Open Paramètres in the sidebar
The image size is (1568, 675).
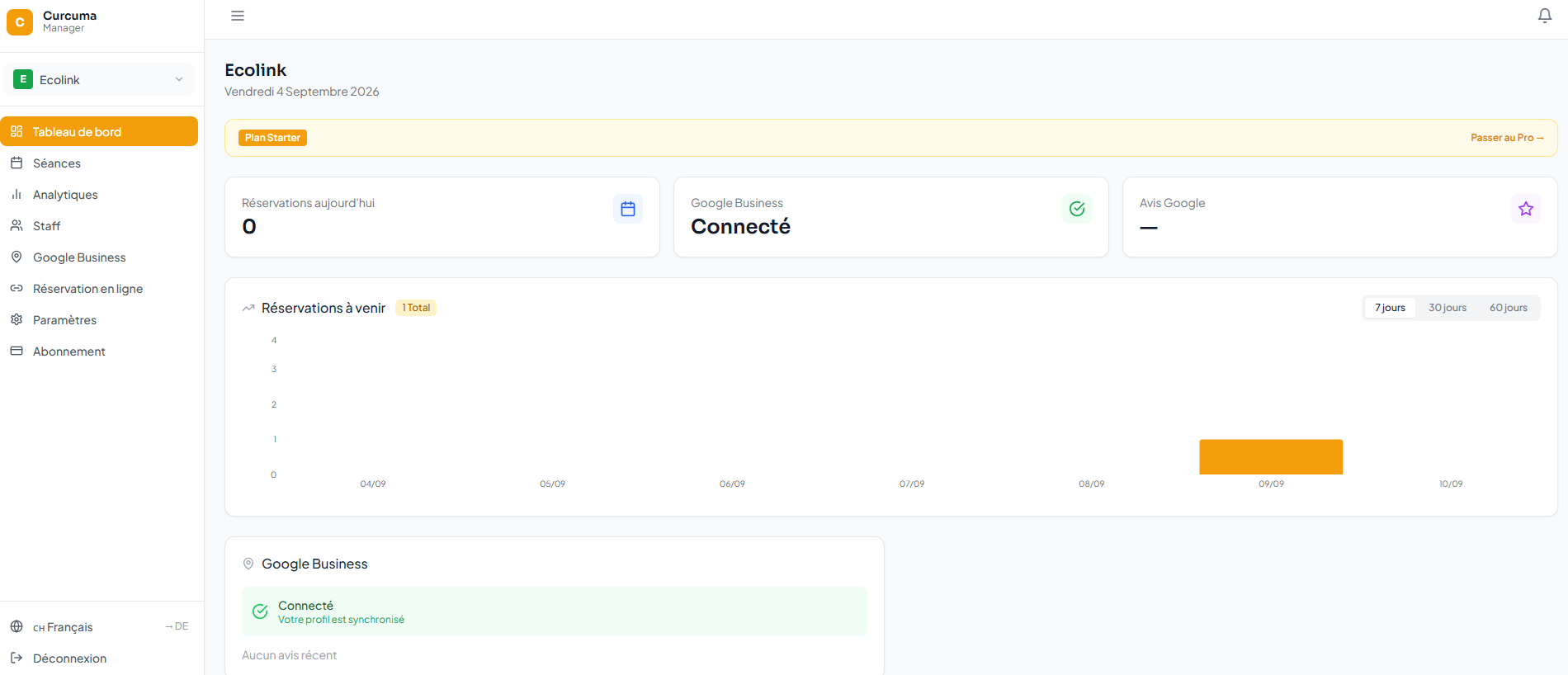[99, 320]
